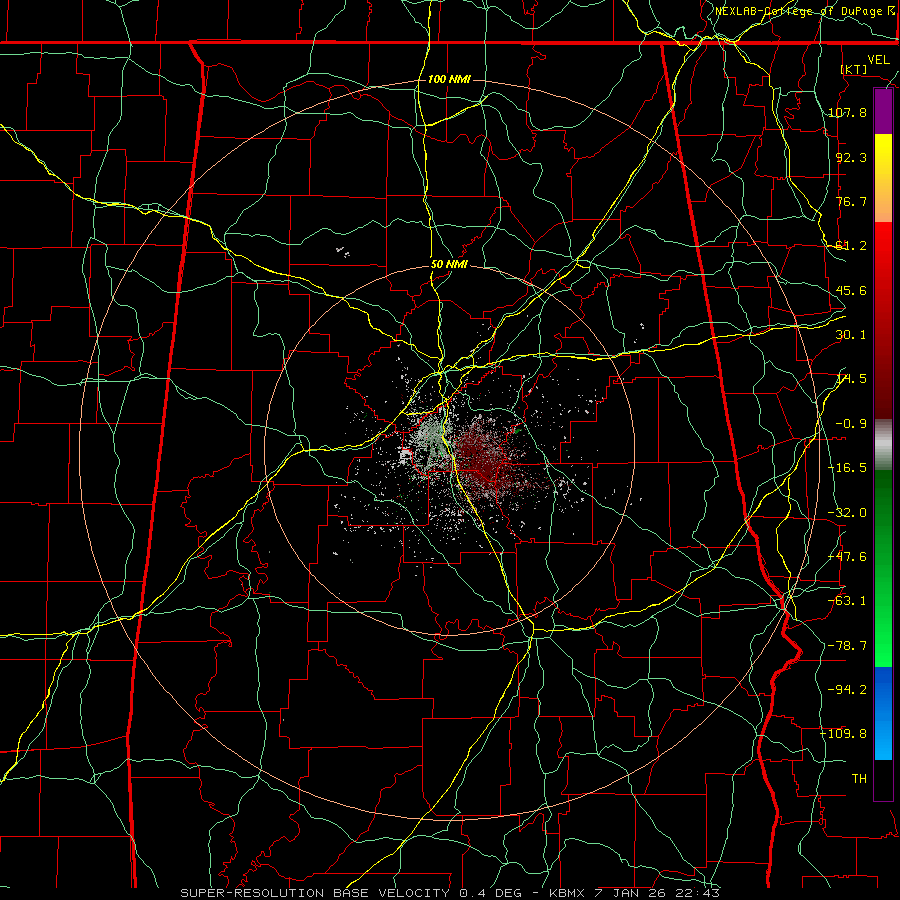The width and height of the screenshot is (900, 900).
Task: Click the -16.5 scale value
Action: (847, 468)
